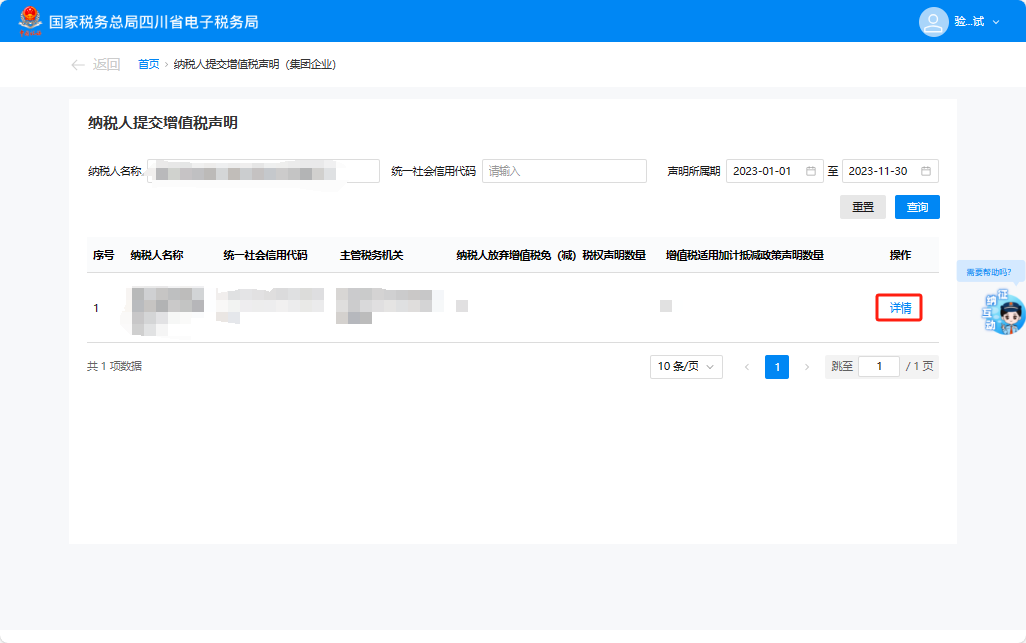Click the 跳至 page number input

tap(879, 366)
